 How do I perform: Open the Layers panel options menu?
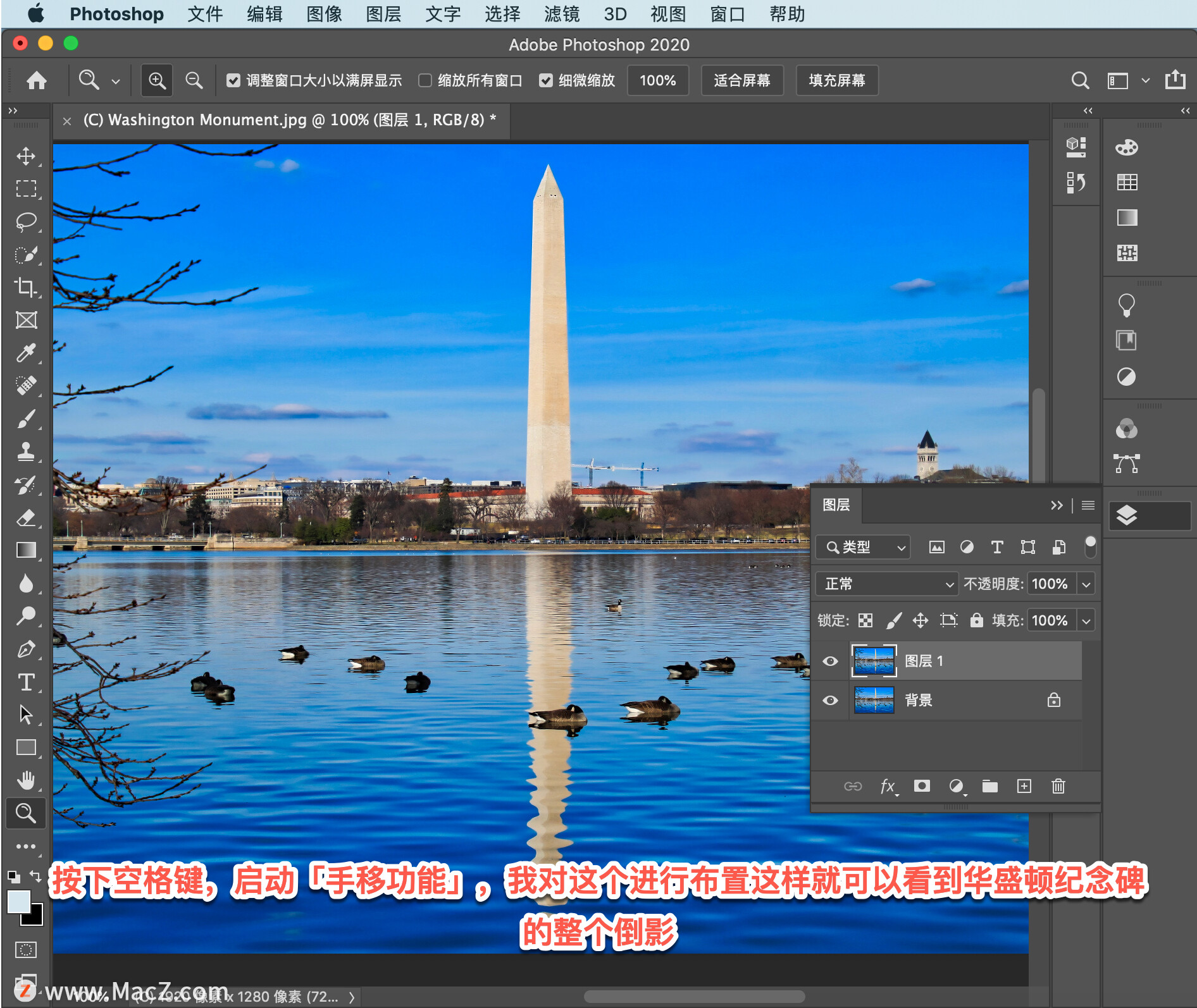click(x=1088, y=505)
